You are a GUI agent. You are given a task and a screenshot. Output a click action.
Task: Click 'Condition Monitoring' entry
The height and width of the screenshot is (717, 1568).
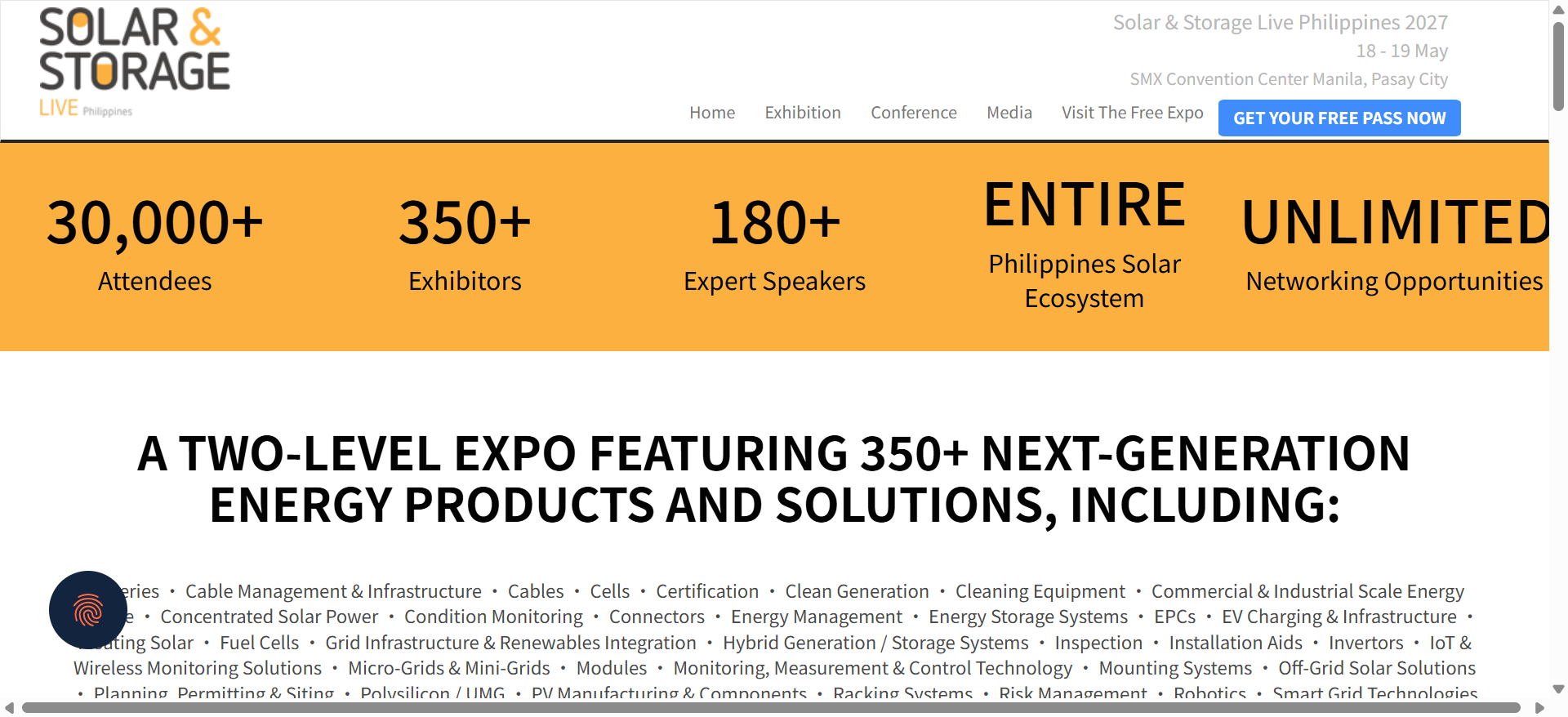493,617
